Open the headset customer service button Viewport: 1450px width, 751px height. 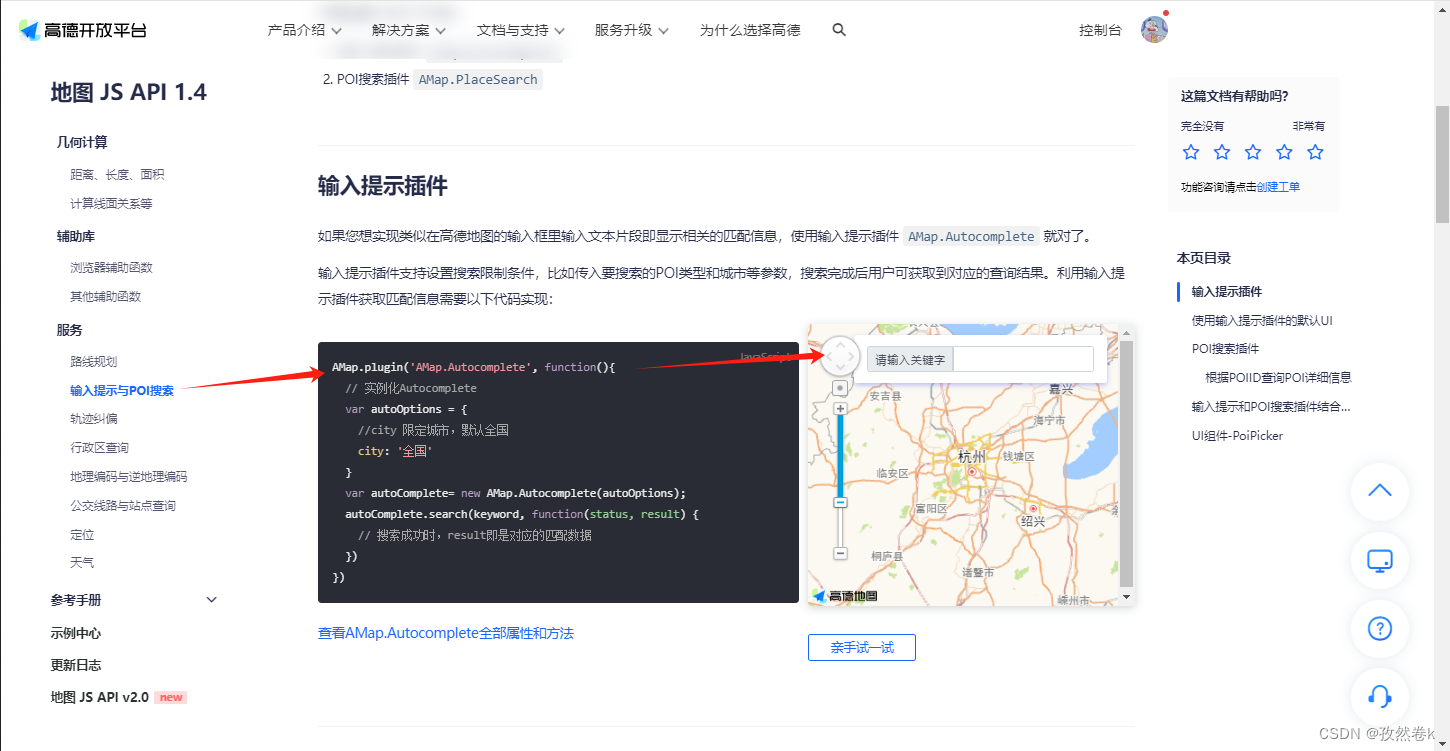[1380, 697]
